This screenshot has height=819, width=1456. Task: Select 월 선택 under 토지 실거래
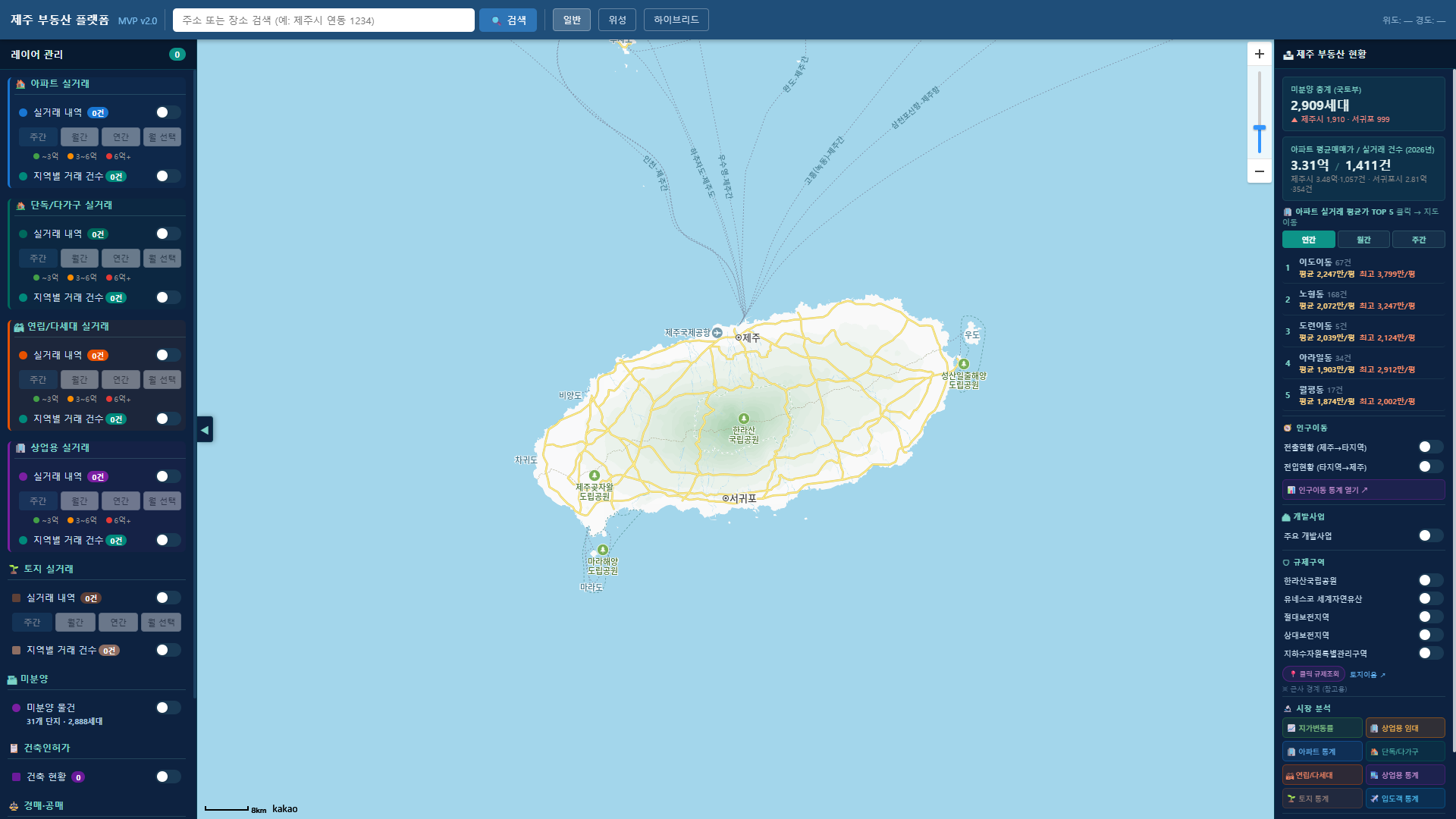pos(161,623)
